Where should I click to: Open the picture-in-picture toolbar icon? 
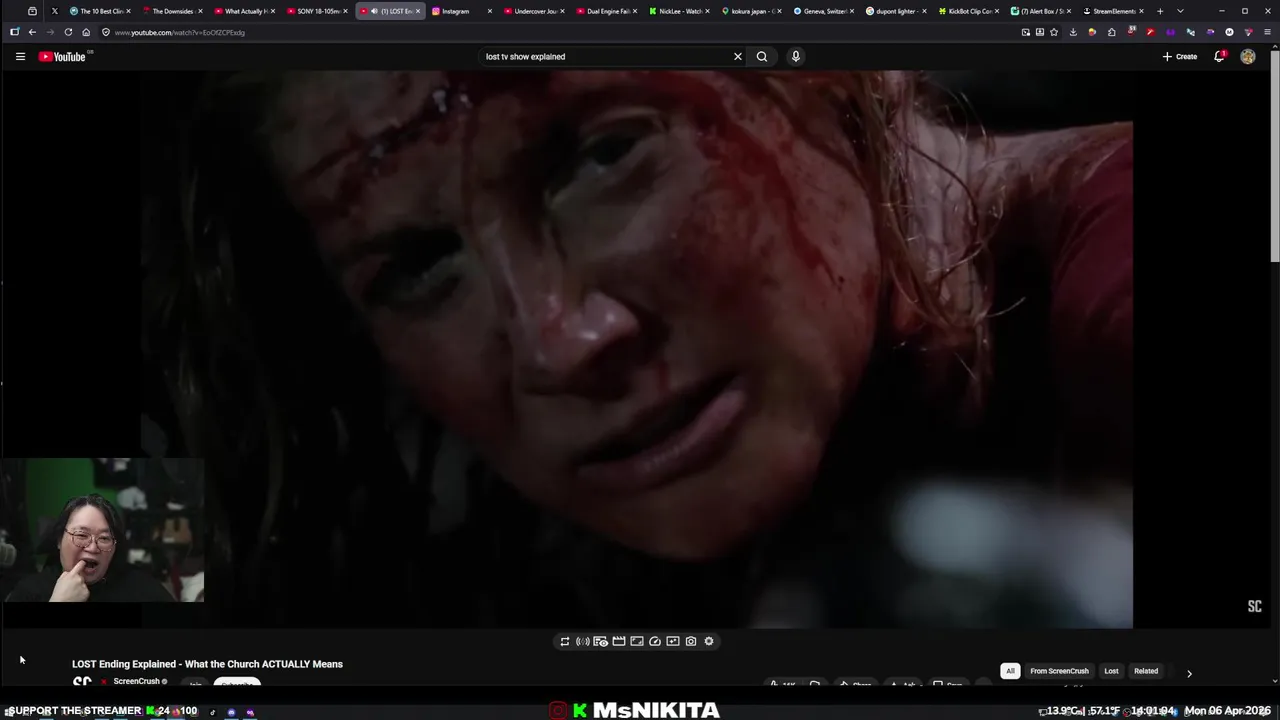tap(1025, 32)
